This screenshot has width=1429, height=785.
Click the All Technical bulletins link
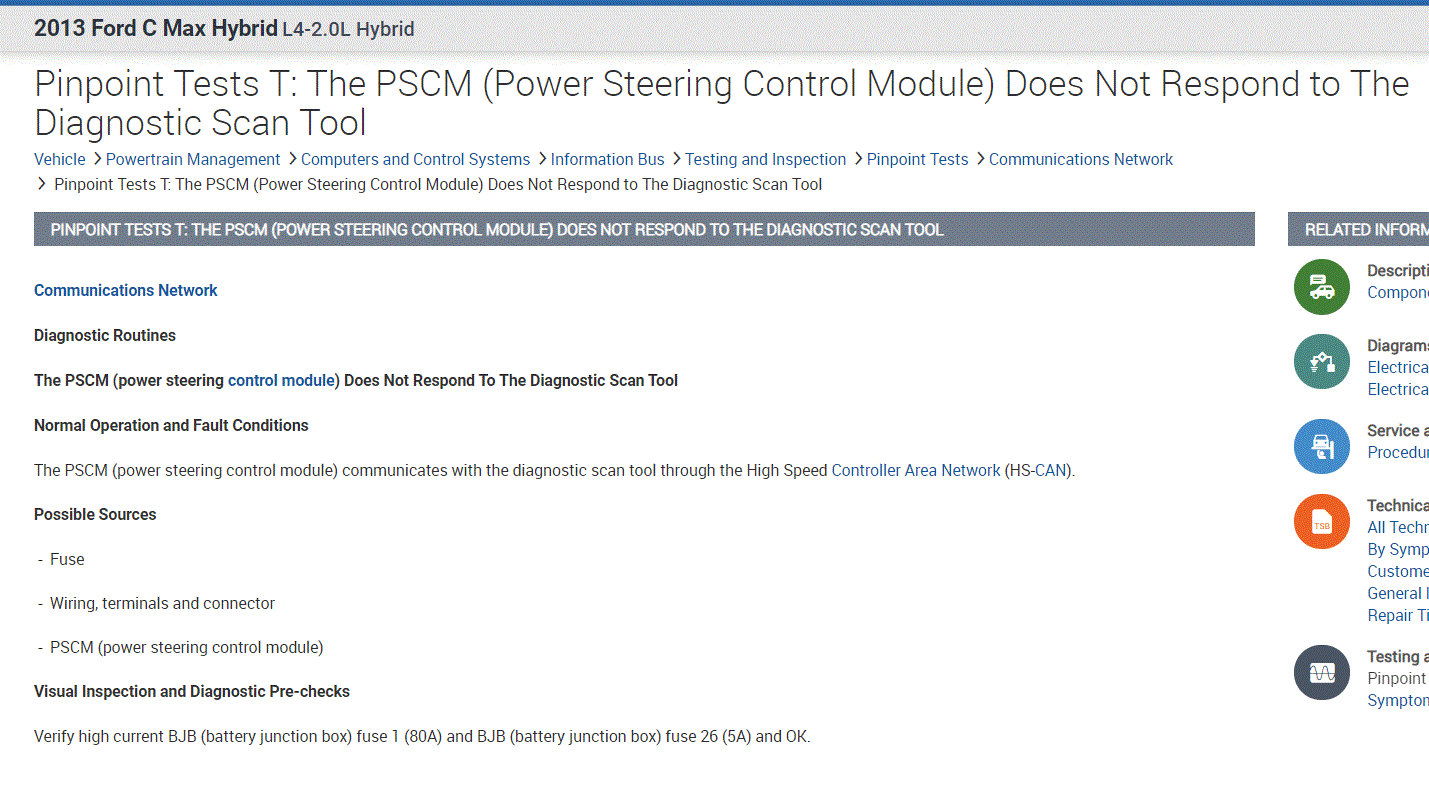tap(1398, 527)
